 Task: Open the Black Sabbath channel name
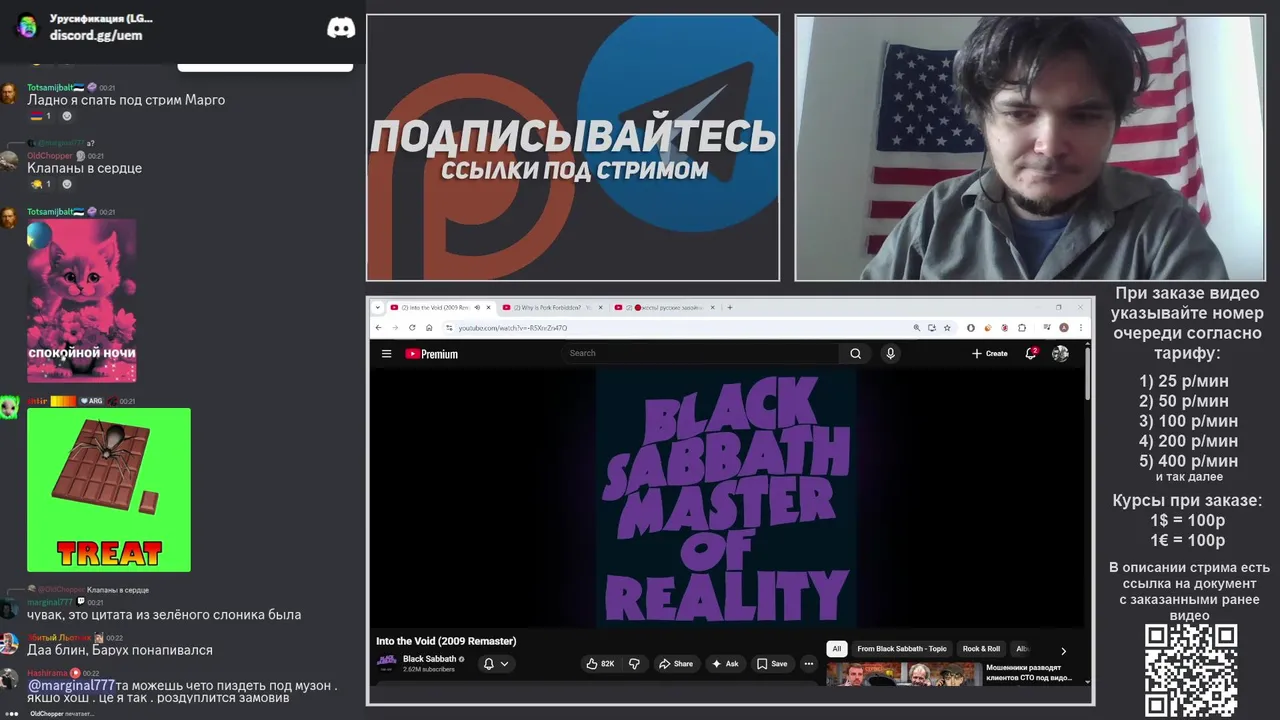pos(429,659)
